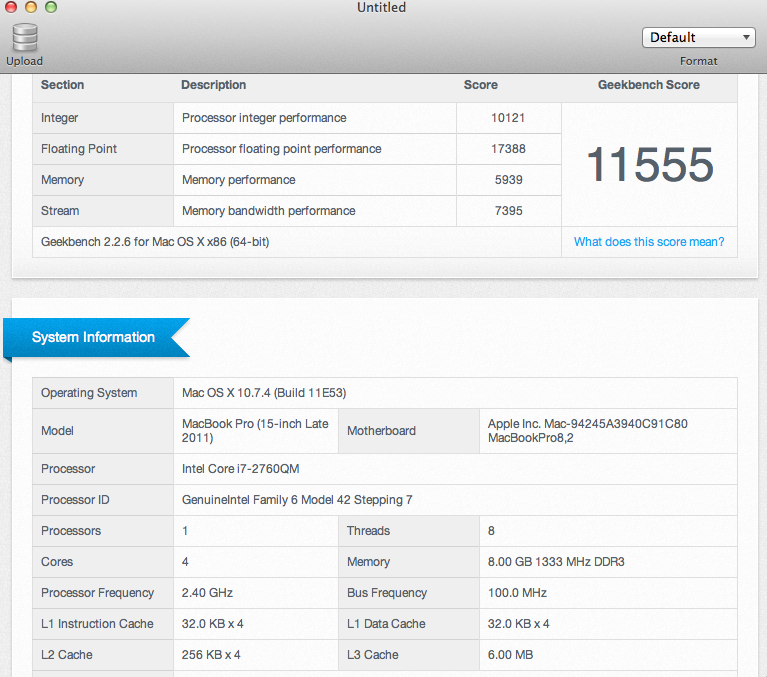The image size is (767, 677).
Task: Select 'Mac OS X 10.7.4 (Build 11E53)' value
Action: click(x=264, y=393)
